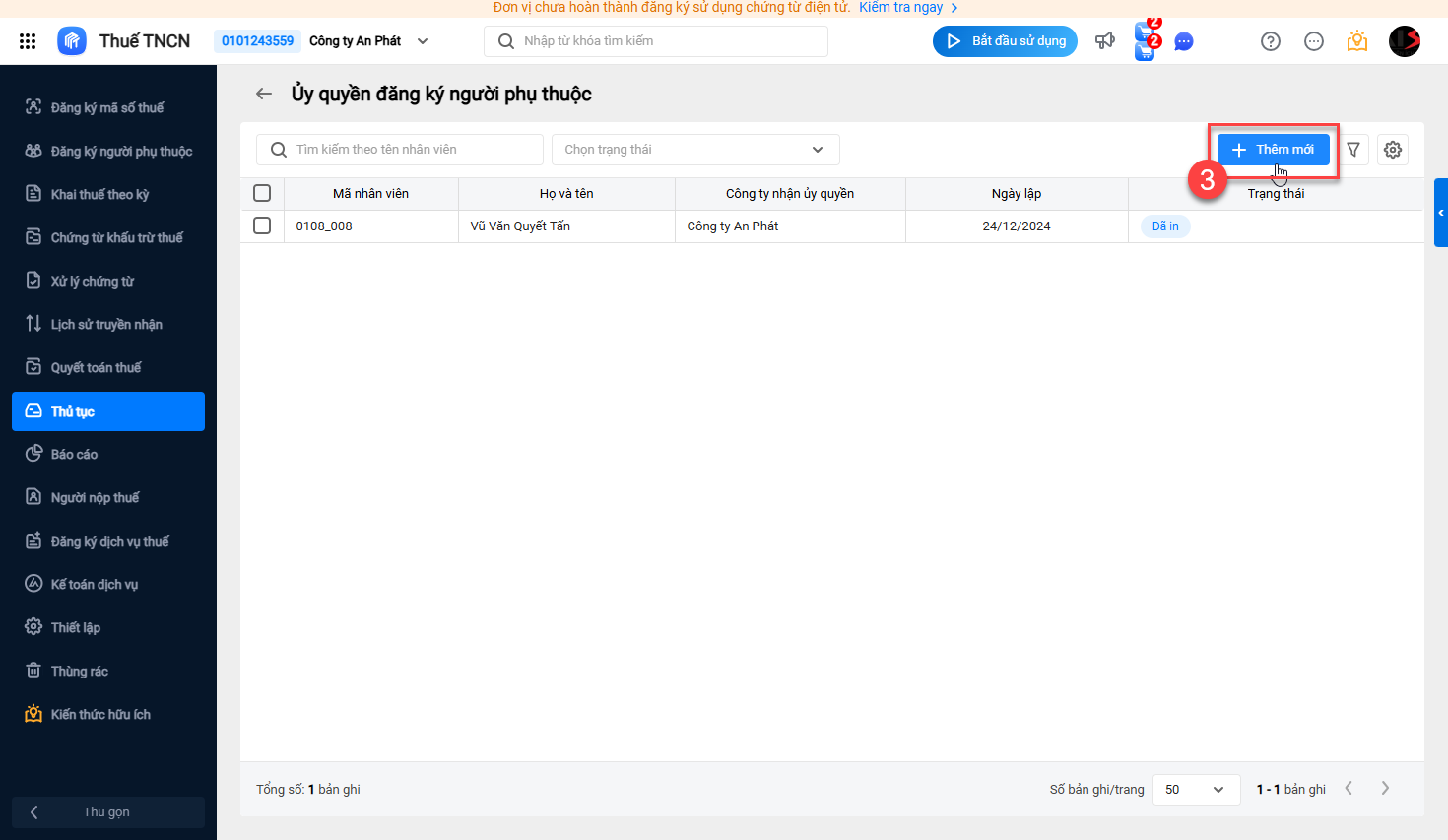The image size is (1448, 840).
Task: Open the knowledge lightbulb icon in header
Action: (x=1357, y=41)
